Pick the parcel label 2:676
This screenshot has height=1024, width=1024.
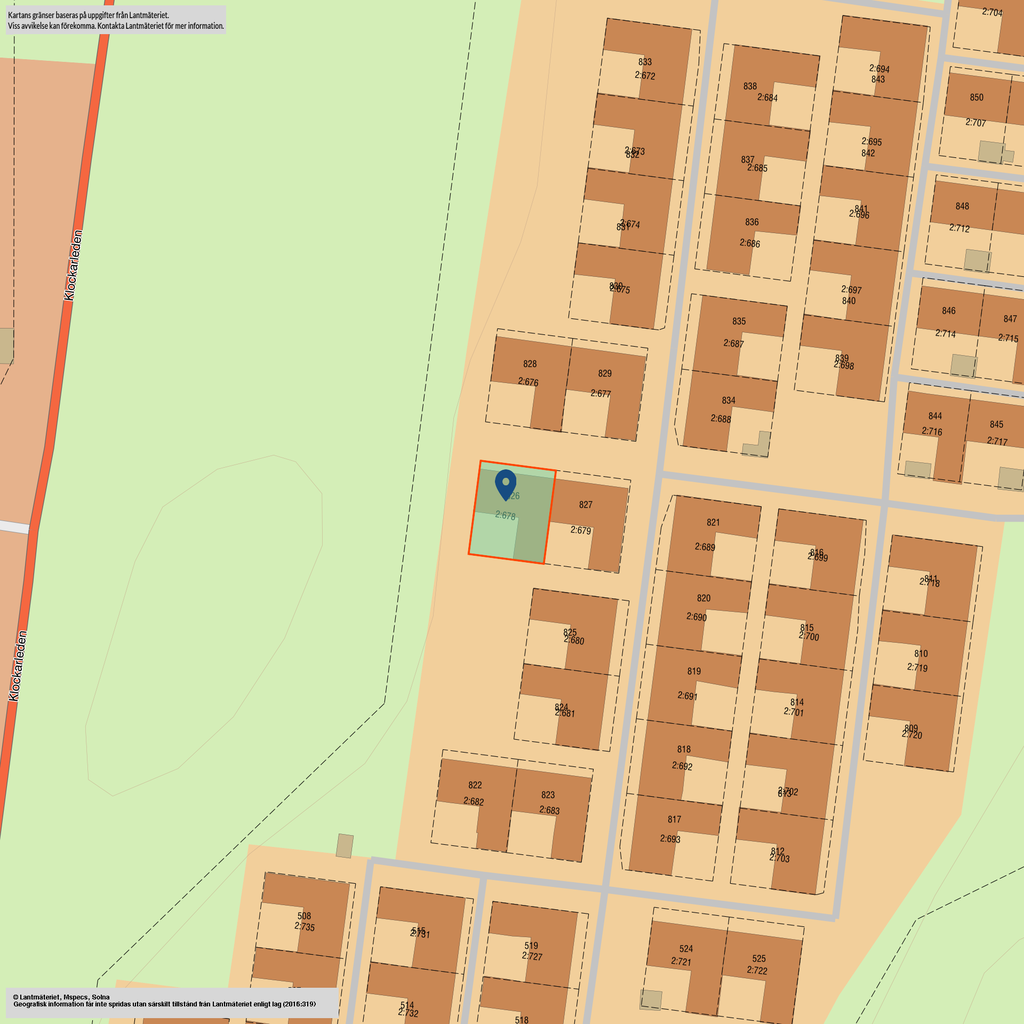pos(528,381)
